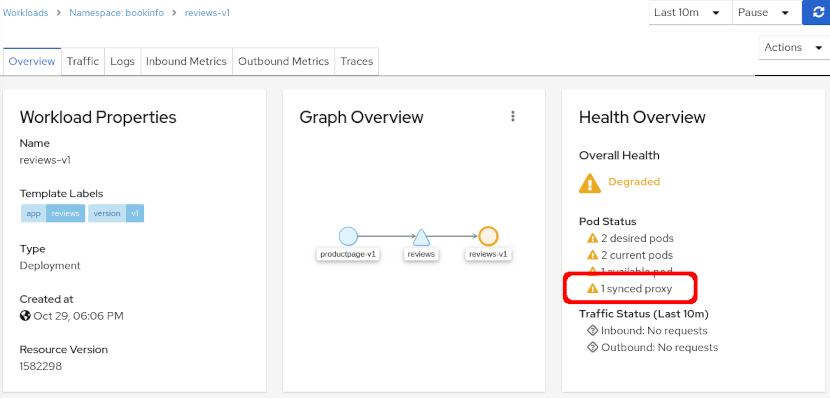Click Outbound: No requests text

pyautogui.click(x=660, y=348)
